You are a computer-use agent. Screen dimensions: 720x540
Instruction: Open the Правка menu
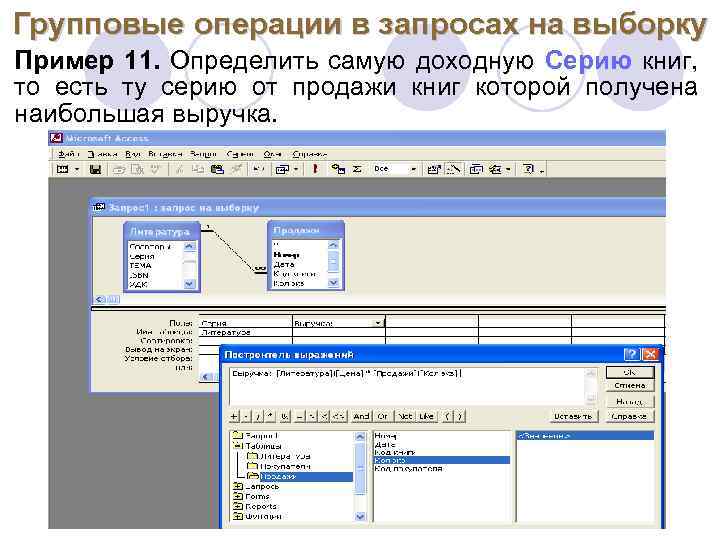[102, 154]
